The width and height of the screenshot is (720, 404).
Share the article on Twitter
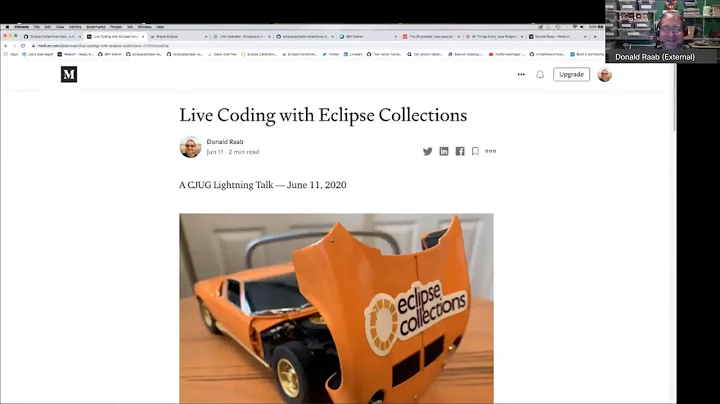[x=428, y=151]
